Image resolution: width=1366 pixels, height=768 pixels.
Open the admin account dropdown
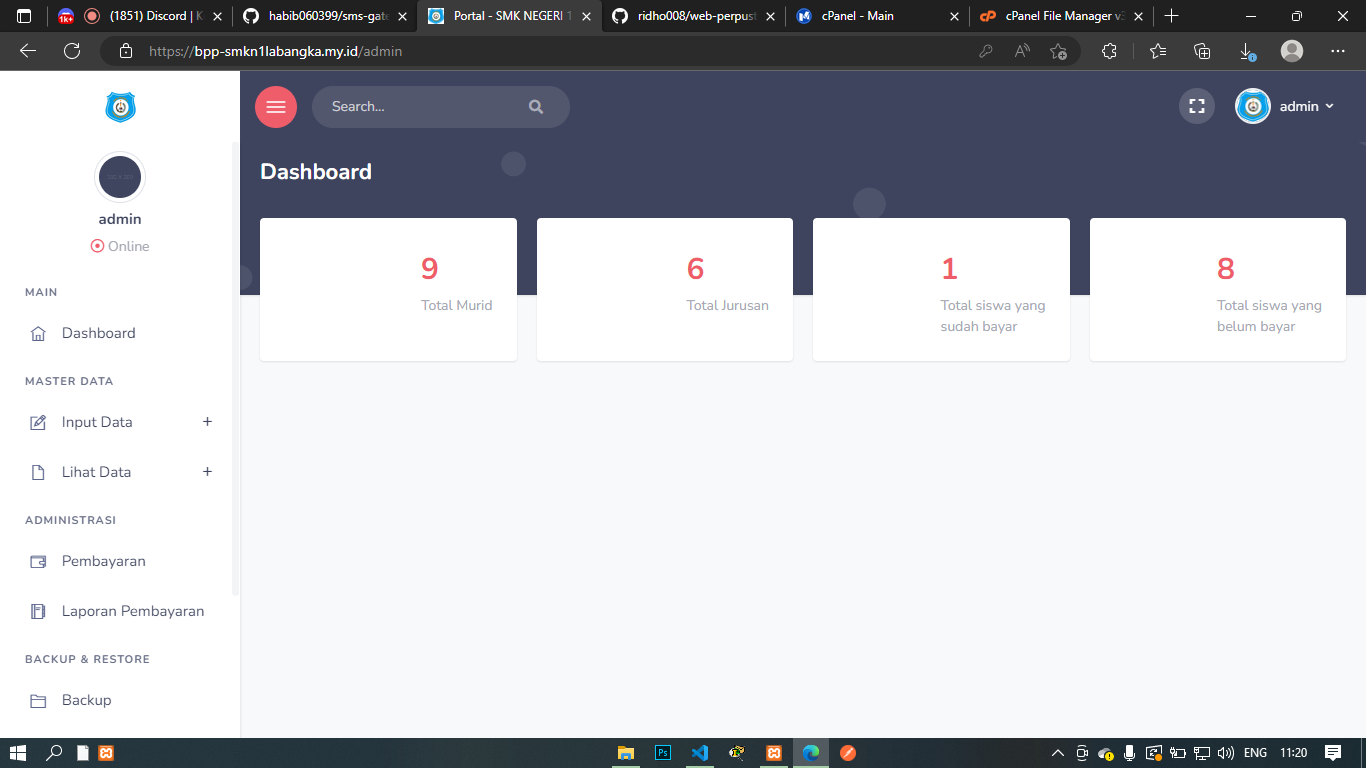[1307, 106]
